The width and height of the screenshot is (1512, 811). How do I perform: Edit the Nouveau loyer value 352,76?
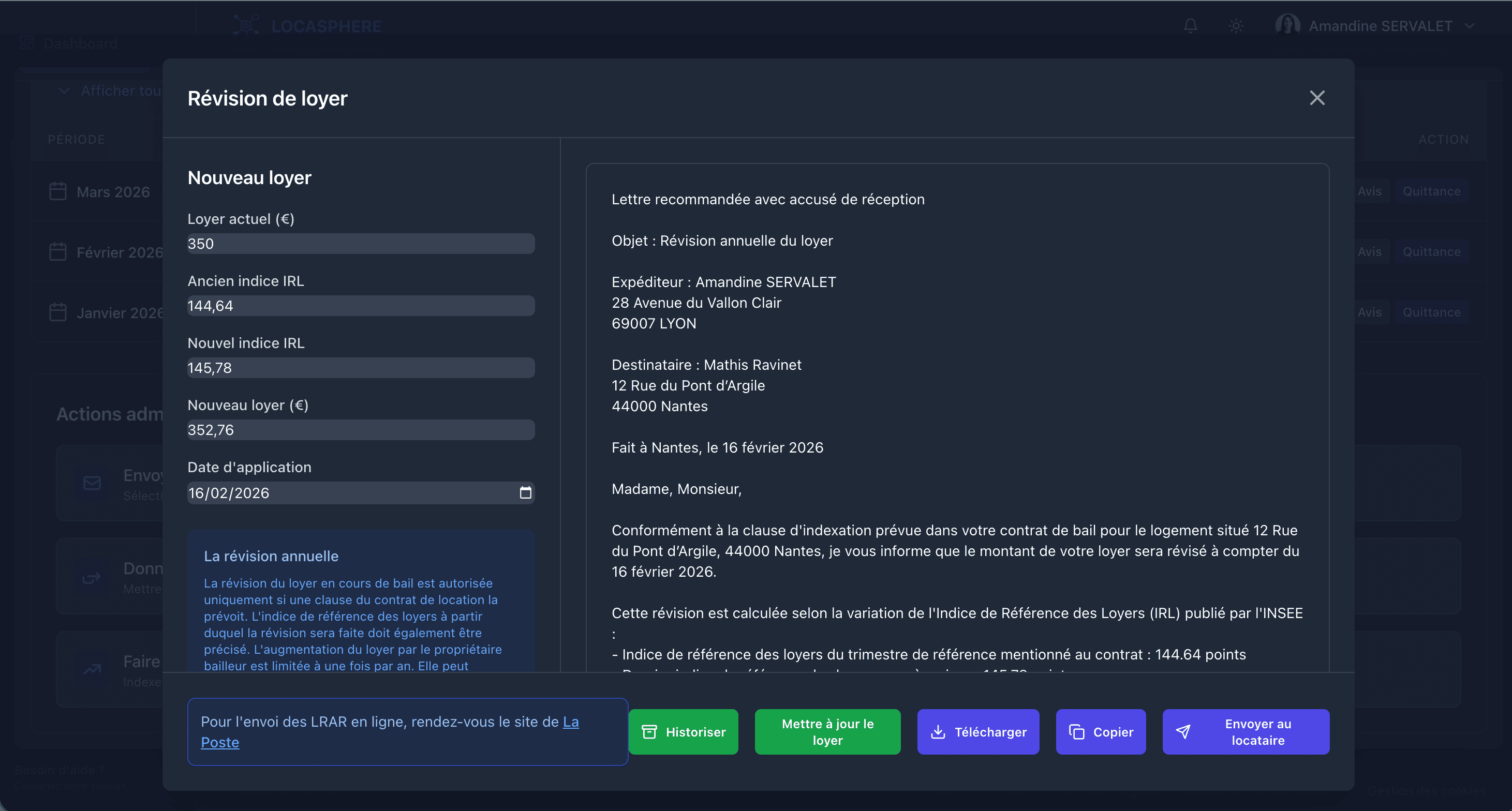click(x=360, y=430)
